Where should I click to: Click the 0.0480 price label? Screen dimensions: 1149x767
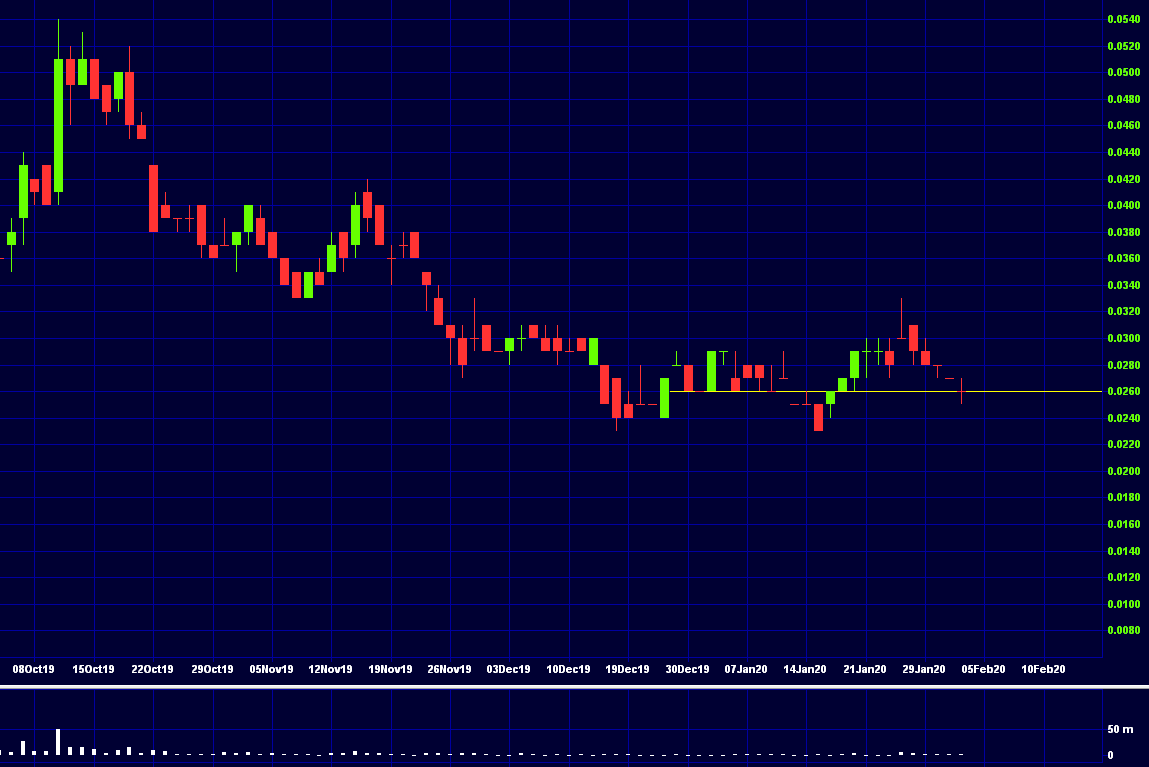[x=1123, y=100]
